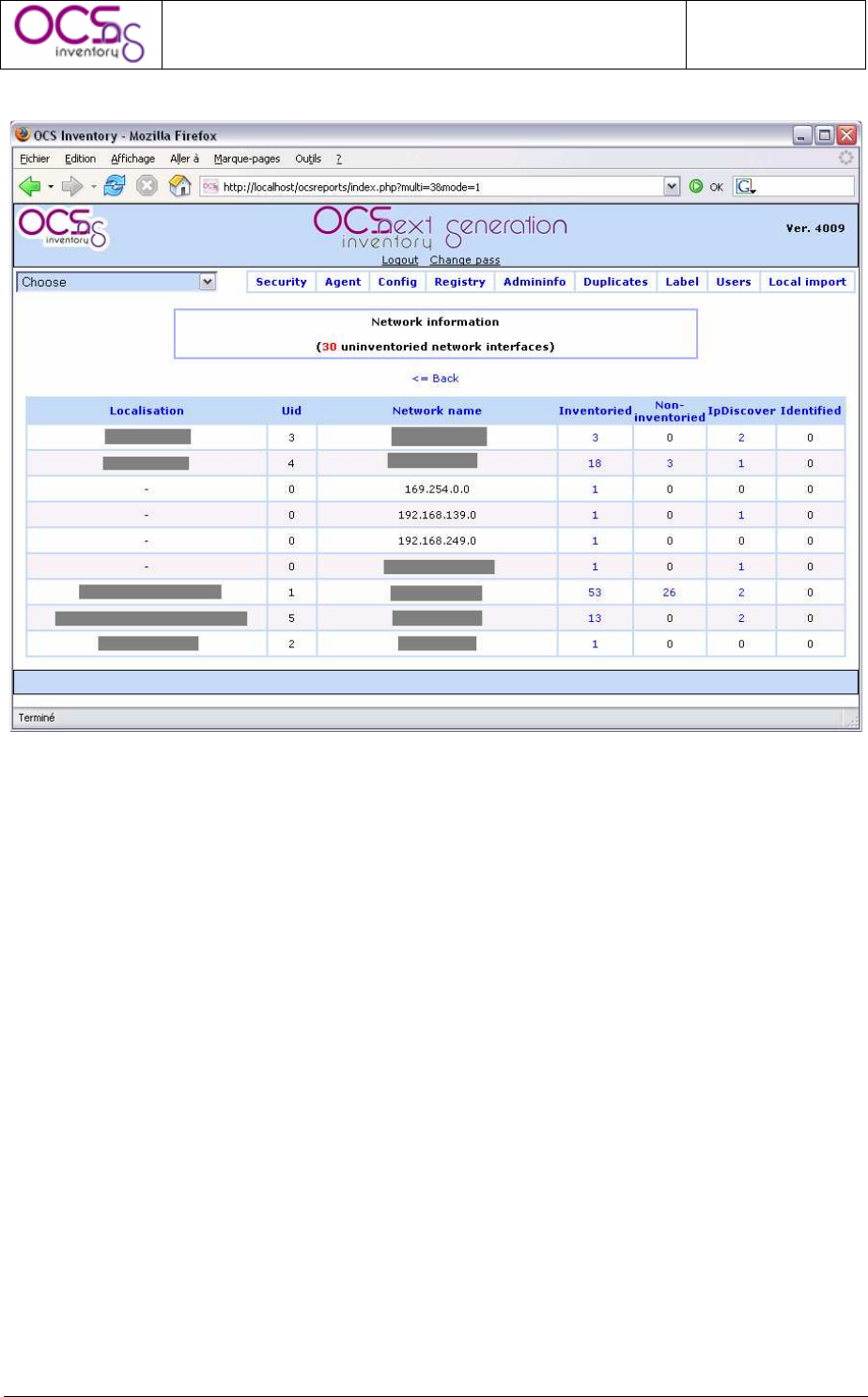The height and width of the screenshot is (1397, 868).
Task: Open the Security tab
Action: click(281, 282)
